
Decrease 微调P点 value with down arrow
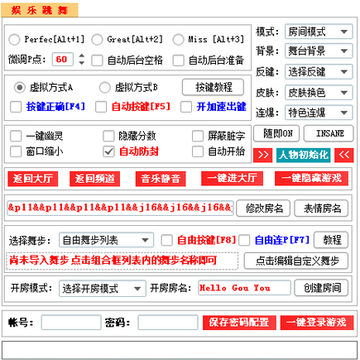coord(82,63)
